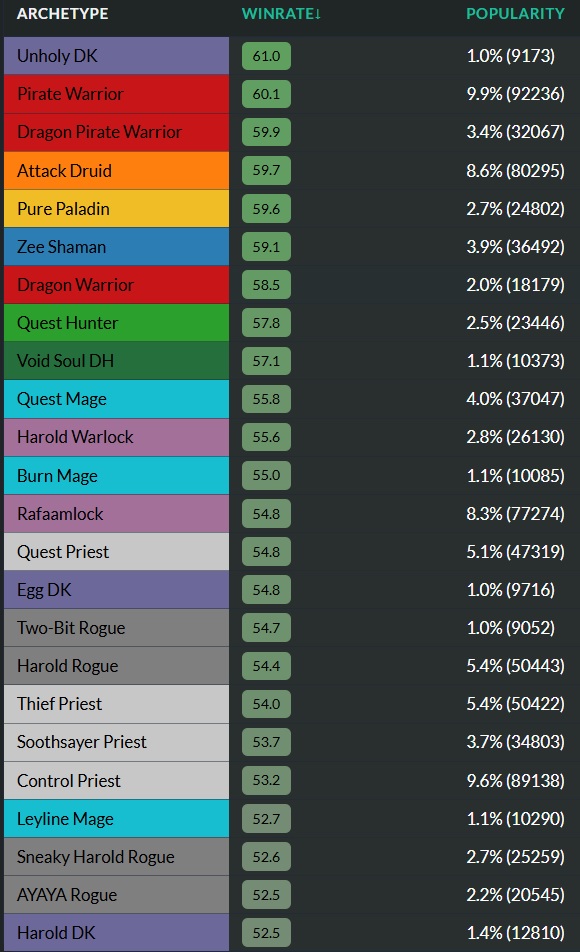Click the Rafaamlock archetype
The image size is (580, 952).
click(117, 514)
